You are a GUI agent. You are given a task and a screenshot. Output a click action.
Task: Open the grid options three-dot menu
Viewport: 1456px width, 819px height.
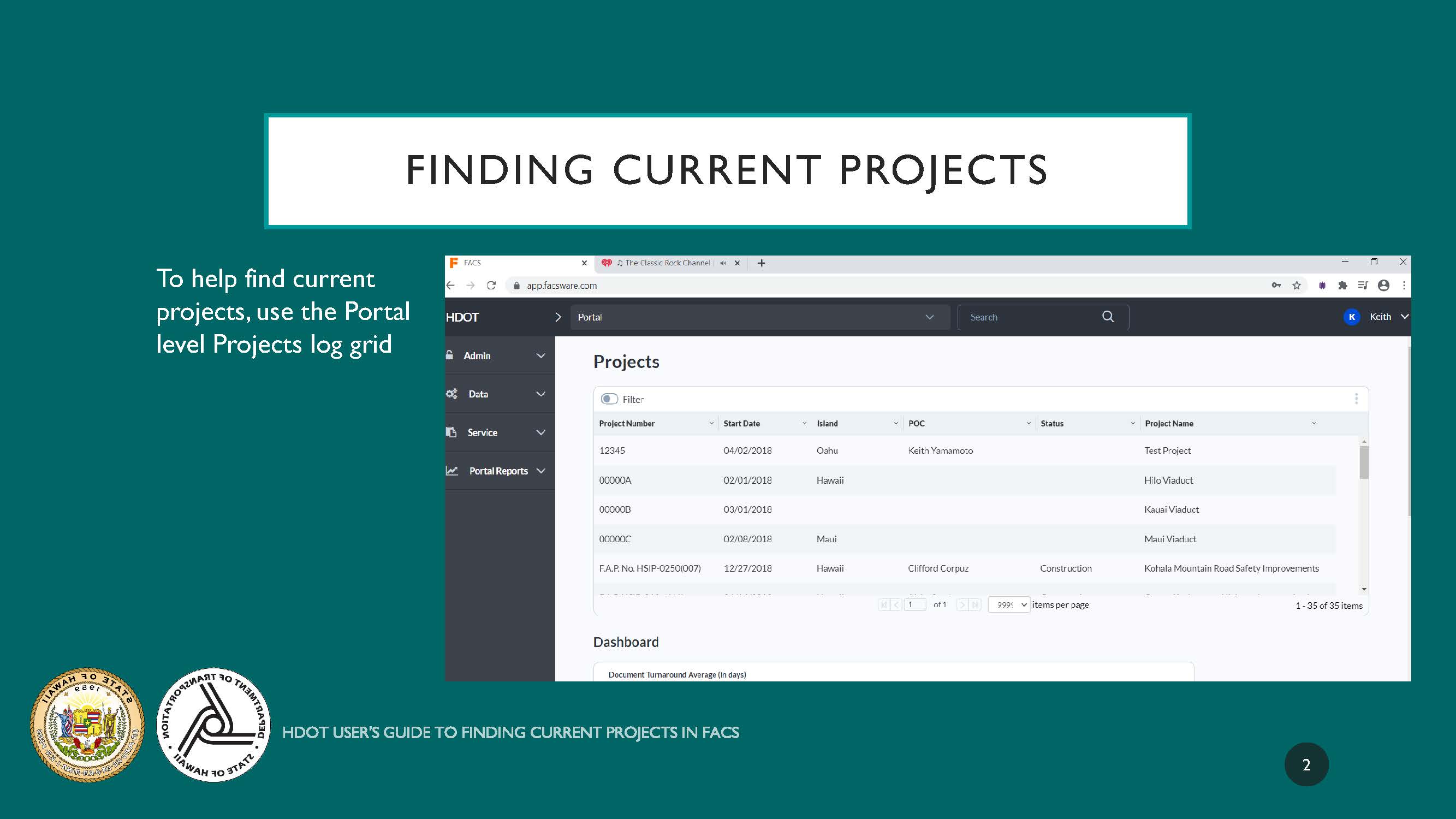(x=1356, y=399)
